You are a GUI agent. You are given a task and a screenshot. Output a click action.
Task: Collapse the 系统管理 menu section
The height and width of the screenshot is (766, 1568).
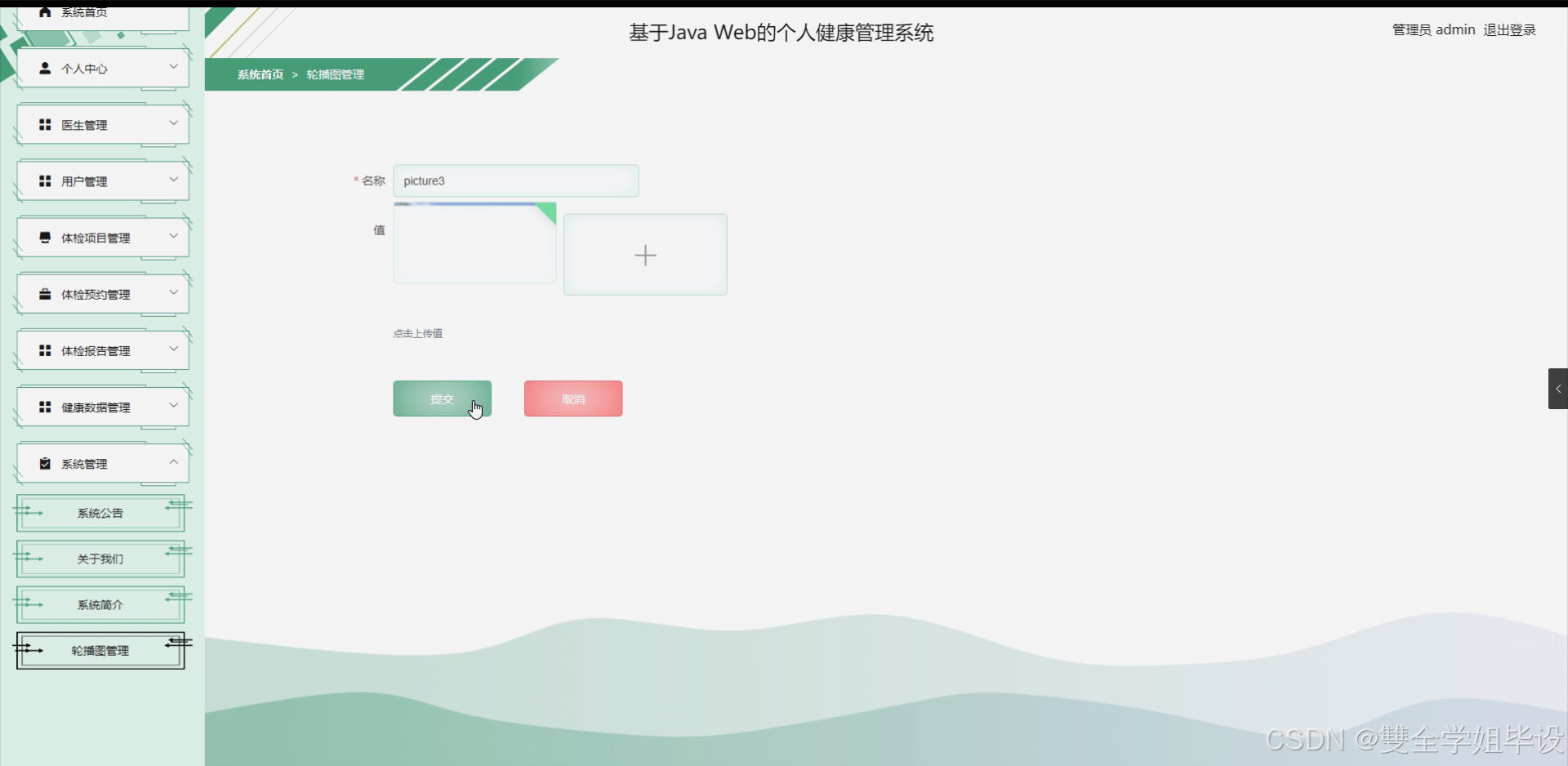click(173, 461)
